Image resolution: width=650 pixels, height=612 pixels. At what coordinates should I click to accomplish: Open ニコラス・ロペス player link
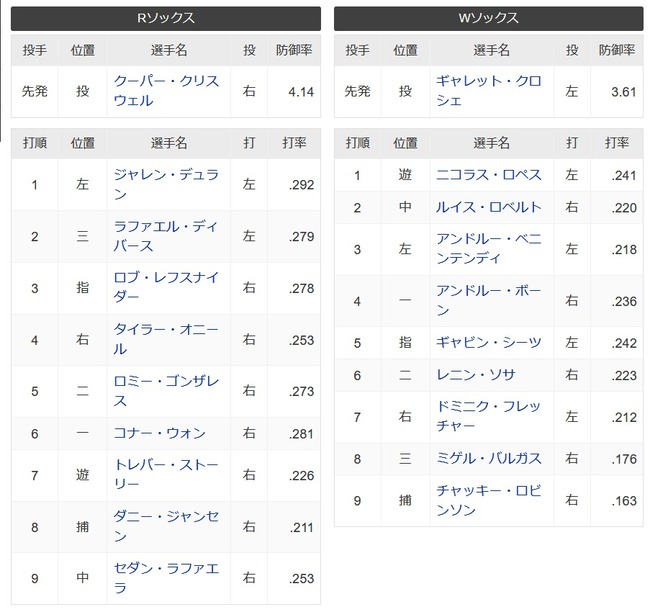tap(488, 175)
